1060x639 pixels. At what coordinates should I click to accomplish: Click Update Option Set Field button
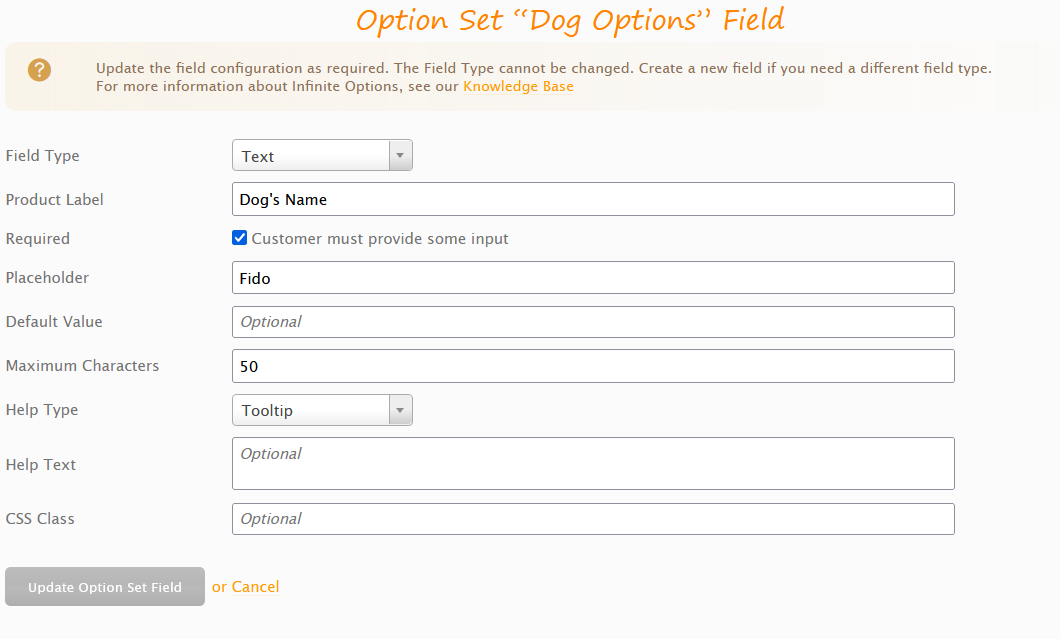click(x=105, y=587)
